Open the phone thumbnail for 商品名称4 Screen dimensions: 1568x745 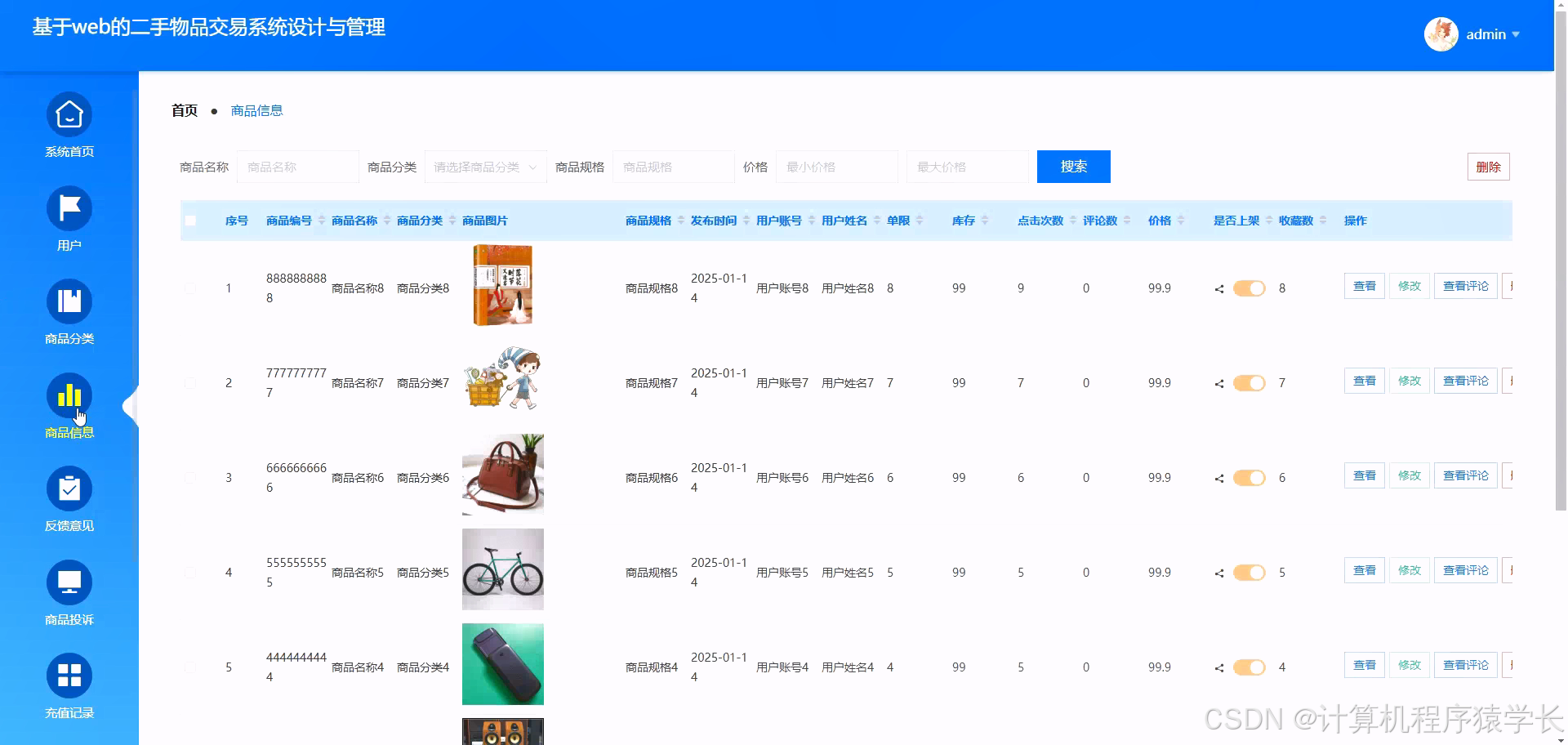coord(503,664)
